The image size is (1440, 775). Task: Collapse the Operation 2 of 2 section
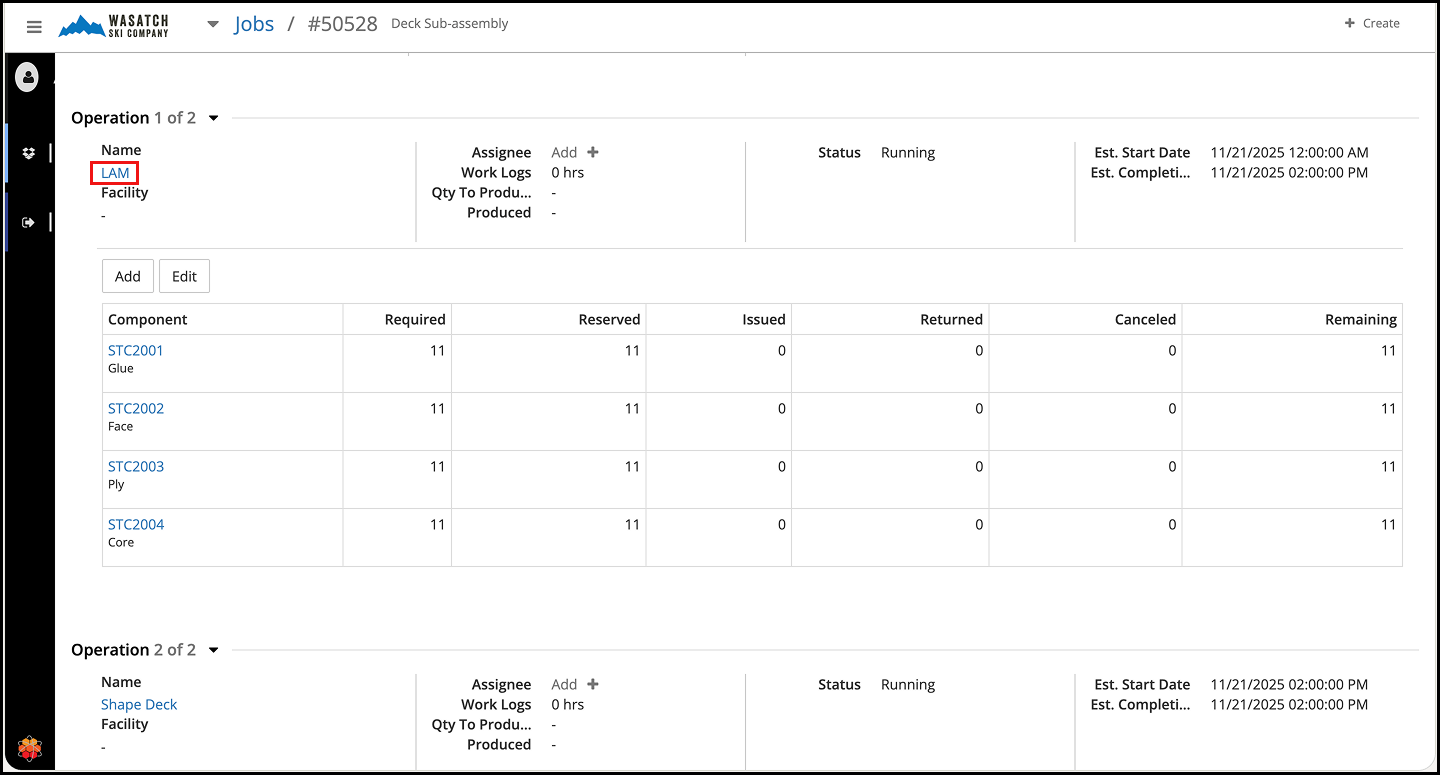(213, 650)
